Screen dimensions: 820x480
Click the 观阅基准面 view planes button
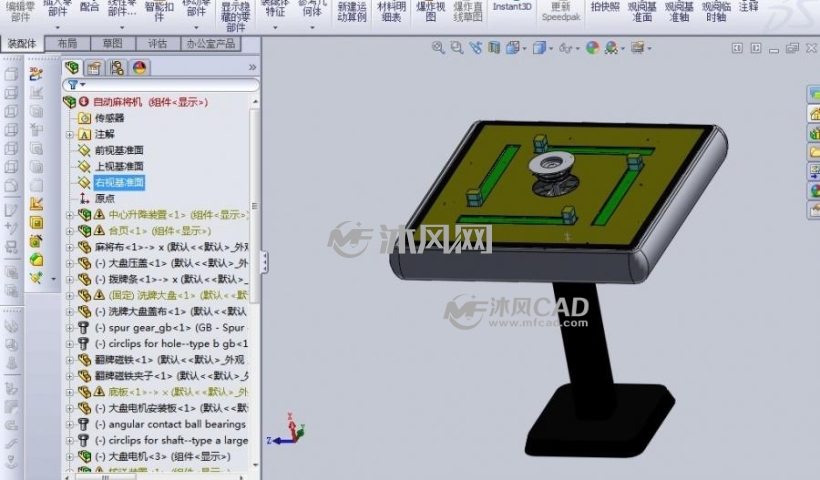point(642,10)
